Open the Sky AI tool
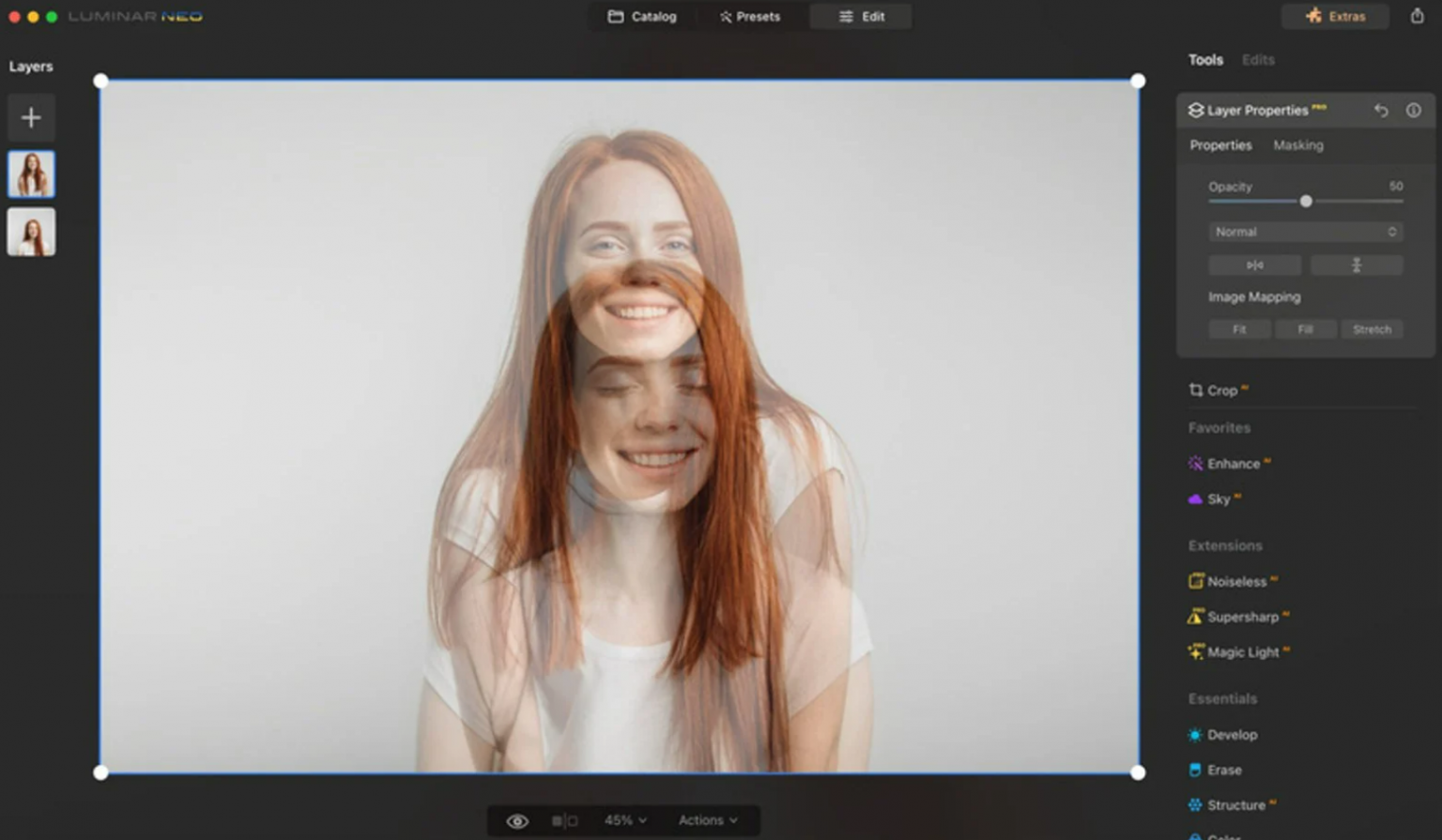1442x840 pixels. (x=1215, y=499)
